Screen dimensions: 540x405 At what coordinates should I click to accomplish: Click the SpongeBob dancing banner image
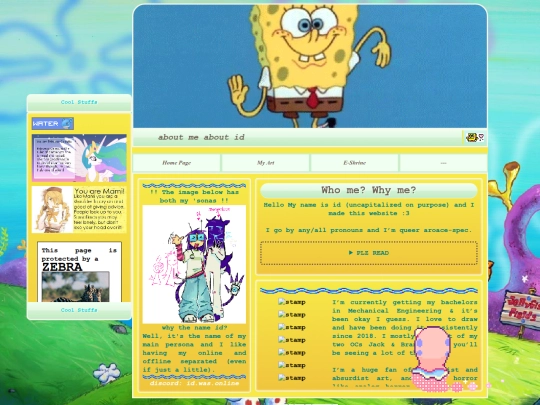tap(310, 66)
